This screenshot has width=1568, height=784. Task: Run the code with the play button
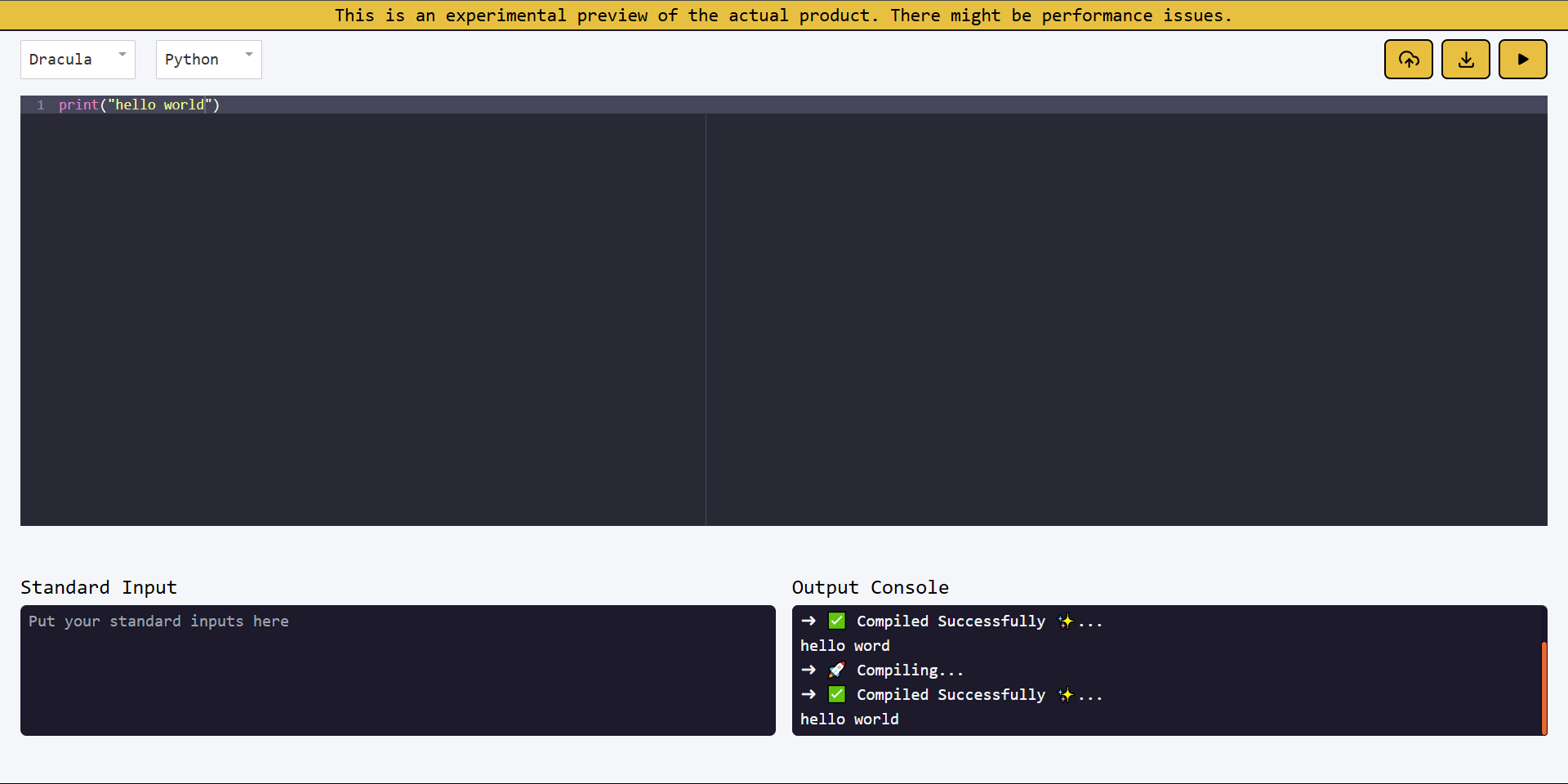point(1522,60)
